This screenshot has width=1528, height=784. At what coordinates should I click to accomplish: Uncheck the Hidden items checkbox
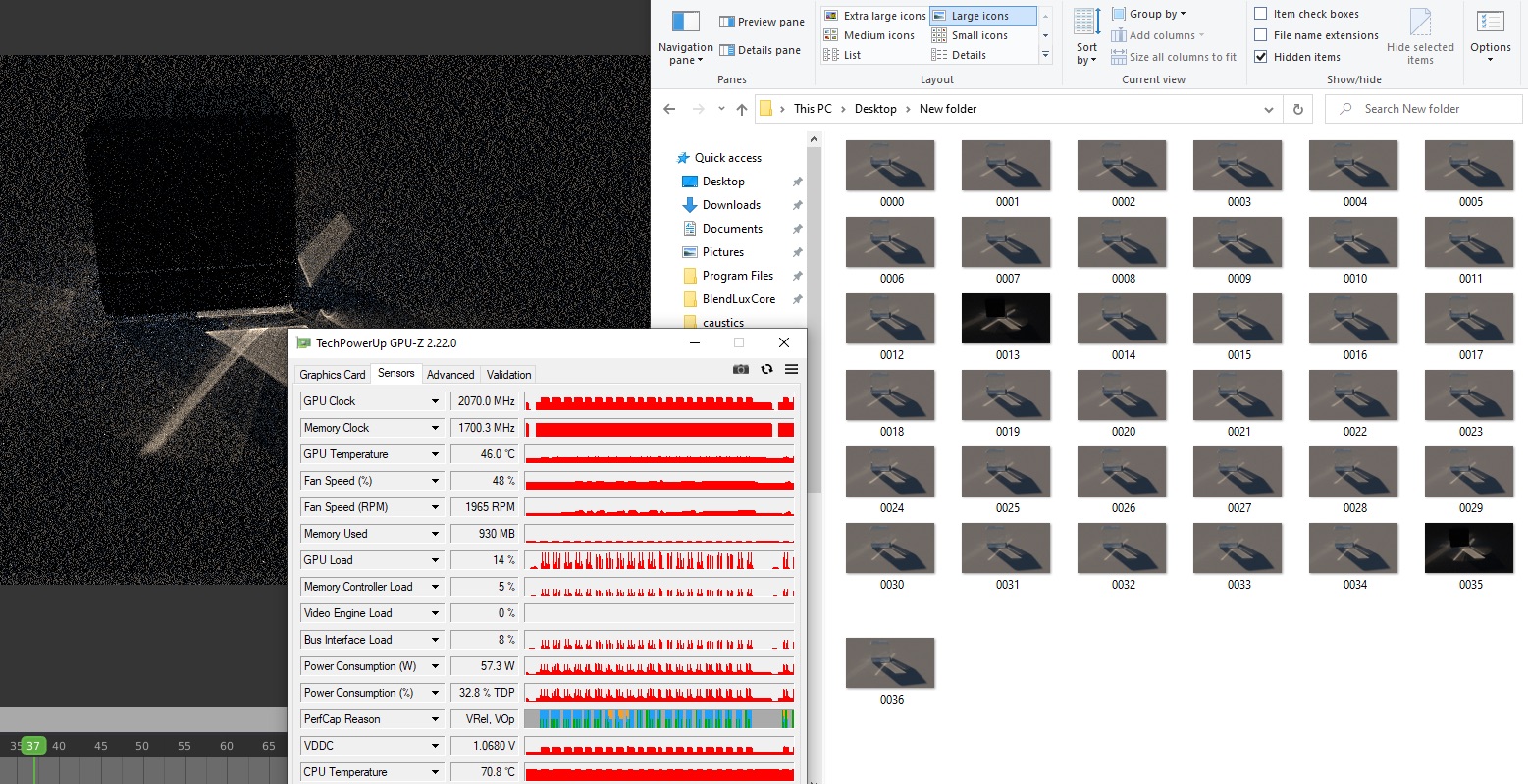pyautogui.click(x=1261, y=57)
